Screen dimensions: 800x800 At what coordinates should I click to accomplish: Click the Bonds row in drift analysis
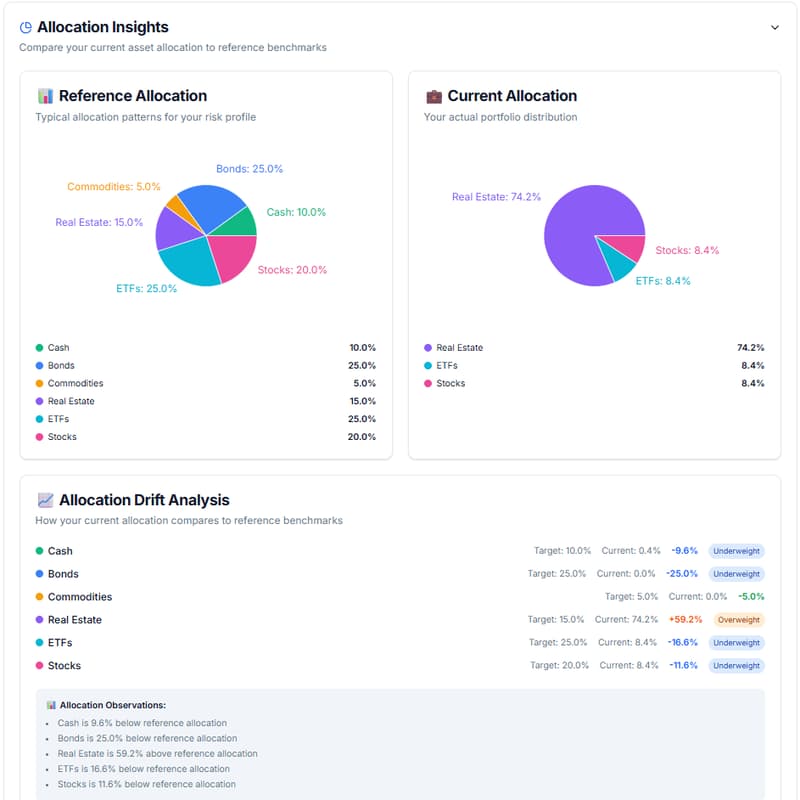63,574
